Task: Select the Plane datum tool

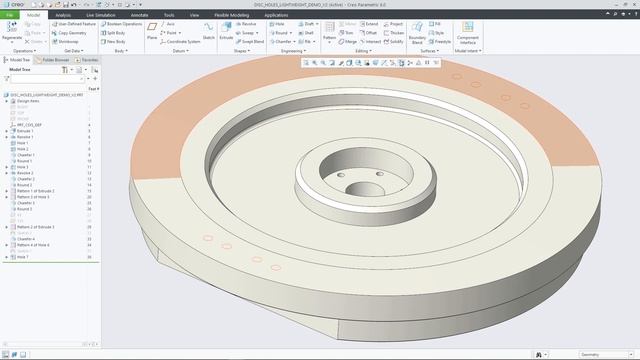Action: 152,31
